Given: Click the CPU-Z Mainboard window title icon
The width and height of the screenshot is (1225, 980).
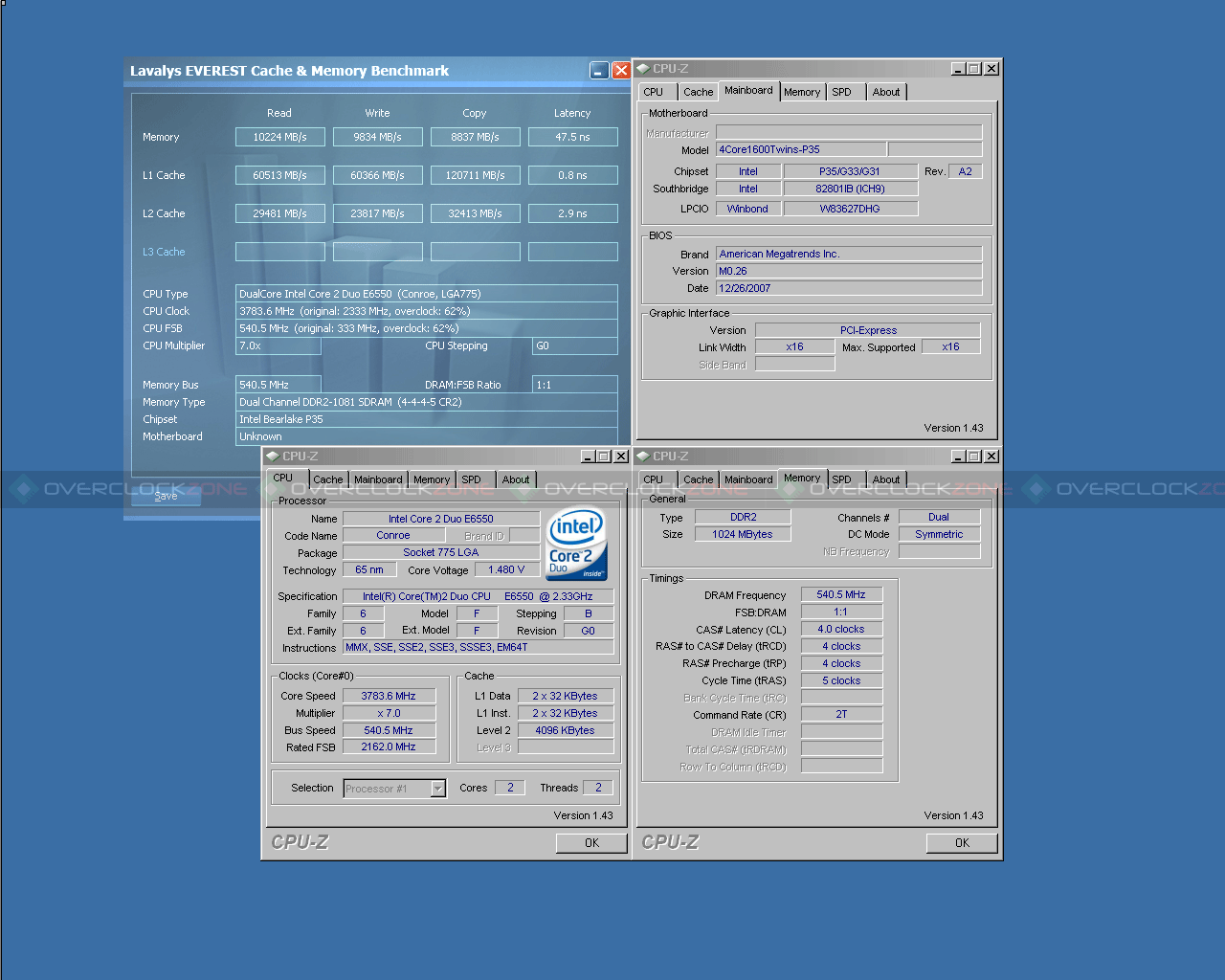Looking at the screenshot, I should coord(643,69).
